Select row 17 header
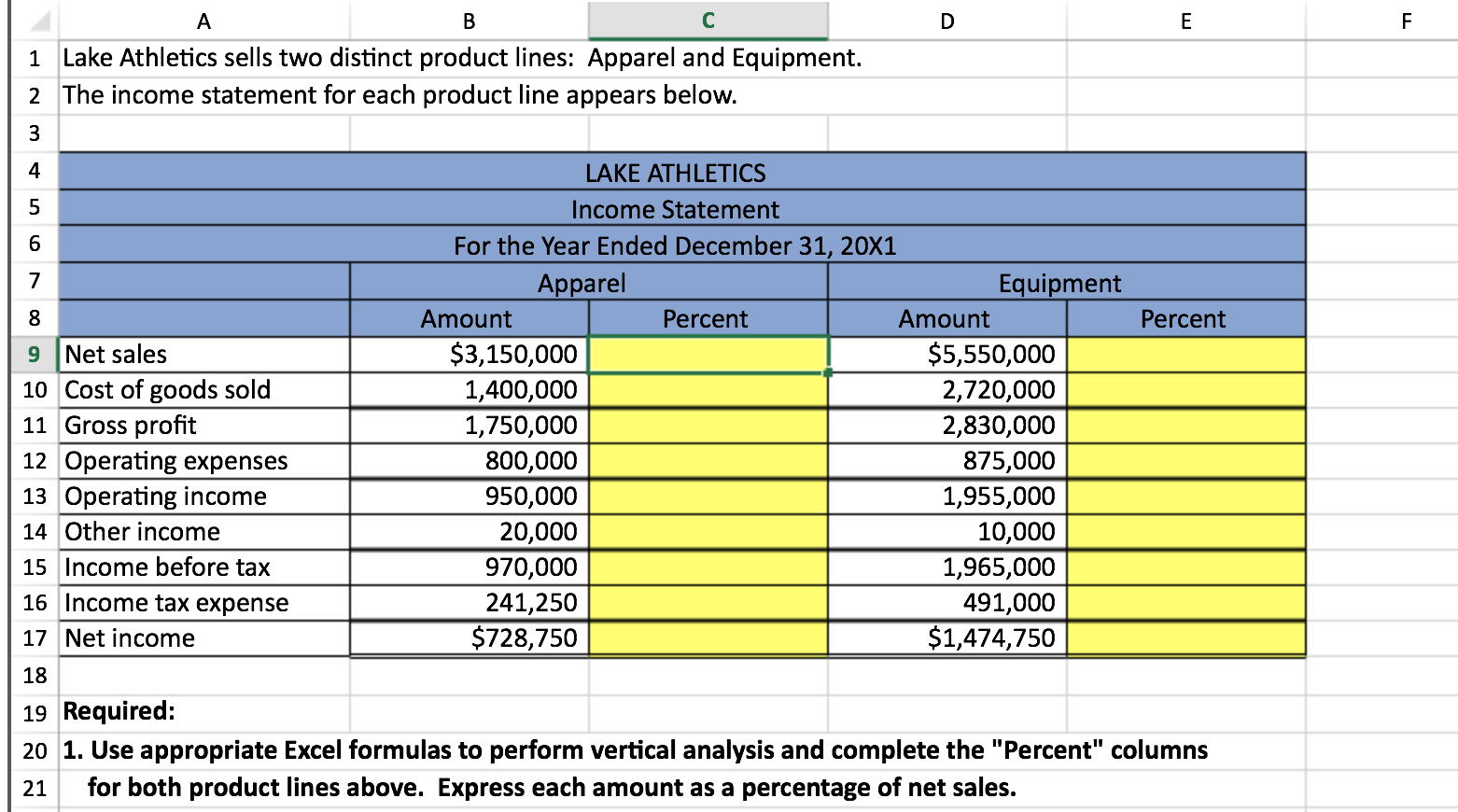1458x812 pixels. (x=35, y=638)
